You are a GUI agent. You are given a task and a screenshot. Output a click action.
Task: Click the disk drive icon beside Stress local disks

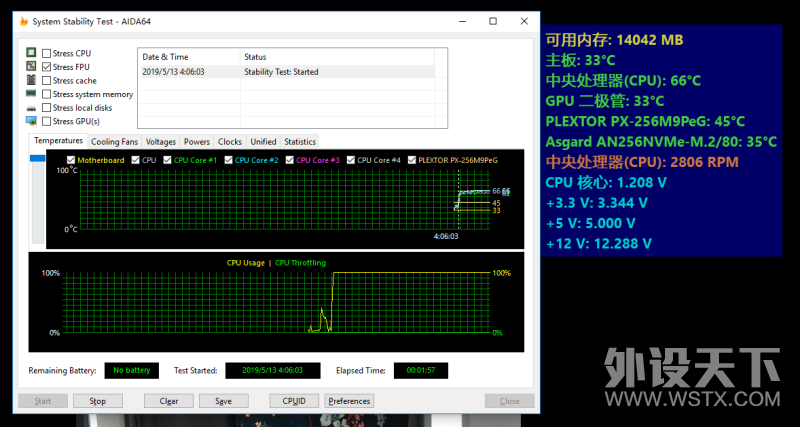32,108
